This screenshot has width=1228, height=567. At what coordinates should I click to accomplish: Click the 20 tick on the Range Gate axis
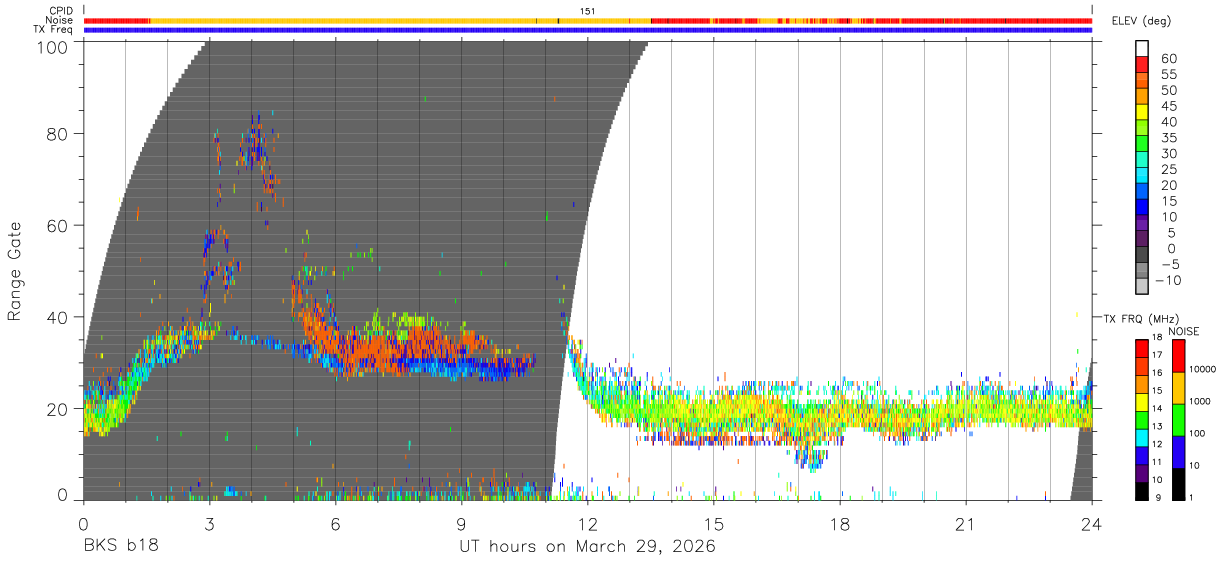click(59, 409)
